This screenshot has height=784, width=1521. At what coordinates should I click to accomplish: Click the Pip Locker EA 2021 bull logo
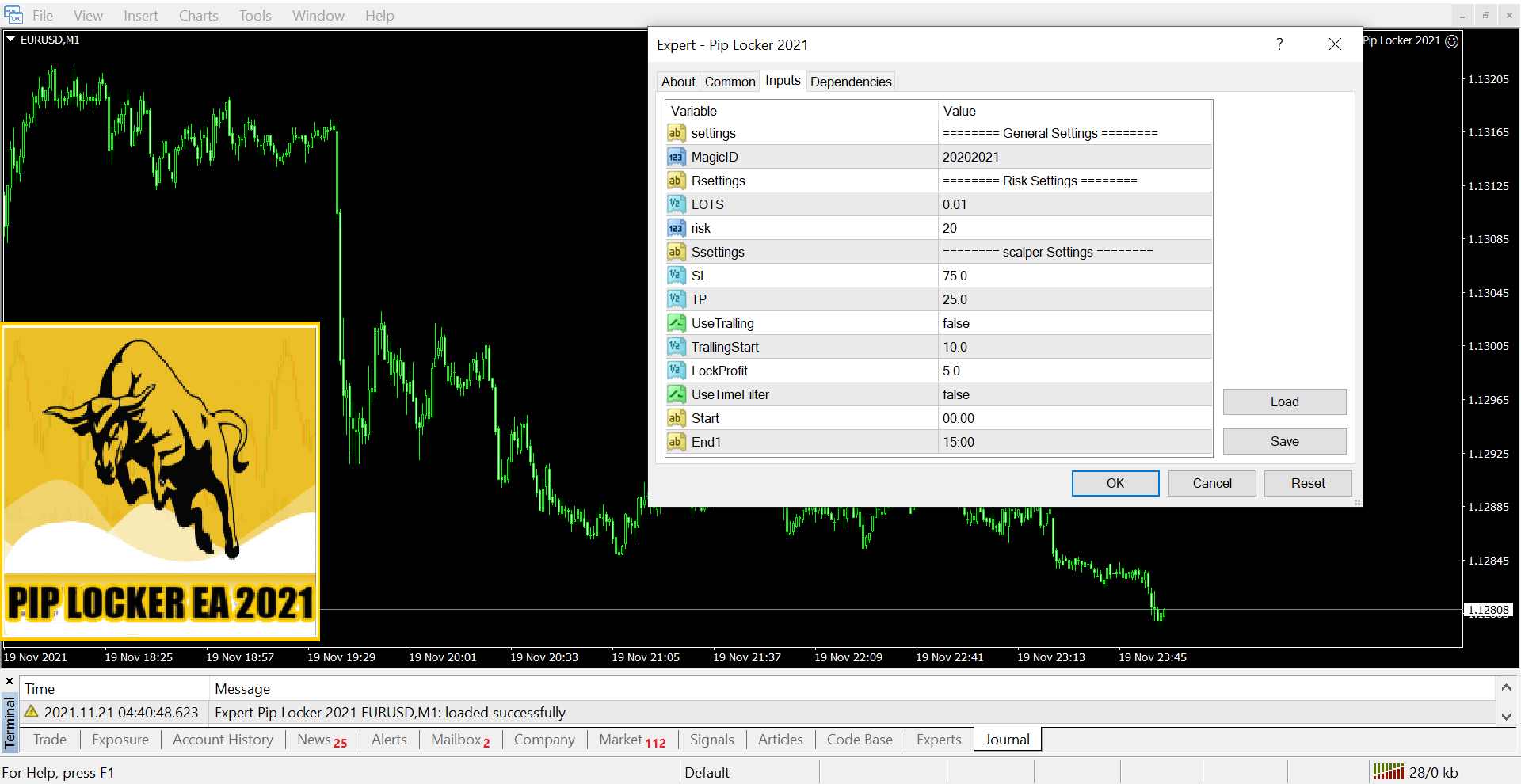pyautogui.click(x=161, y=481)
